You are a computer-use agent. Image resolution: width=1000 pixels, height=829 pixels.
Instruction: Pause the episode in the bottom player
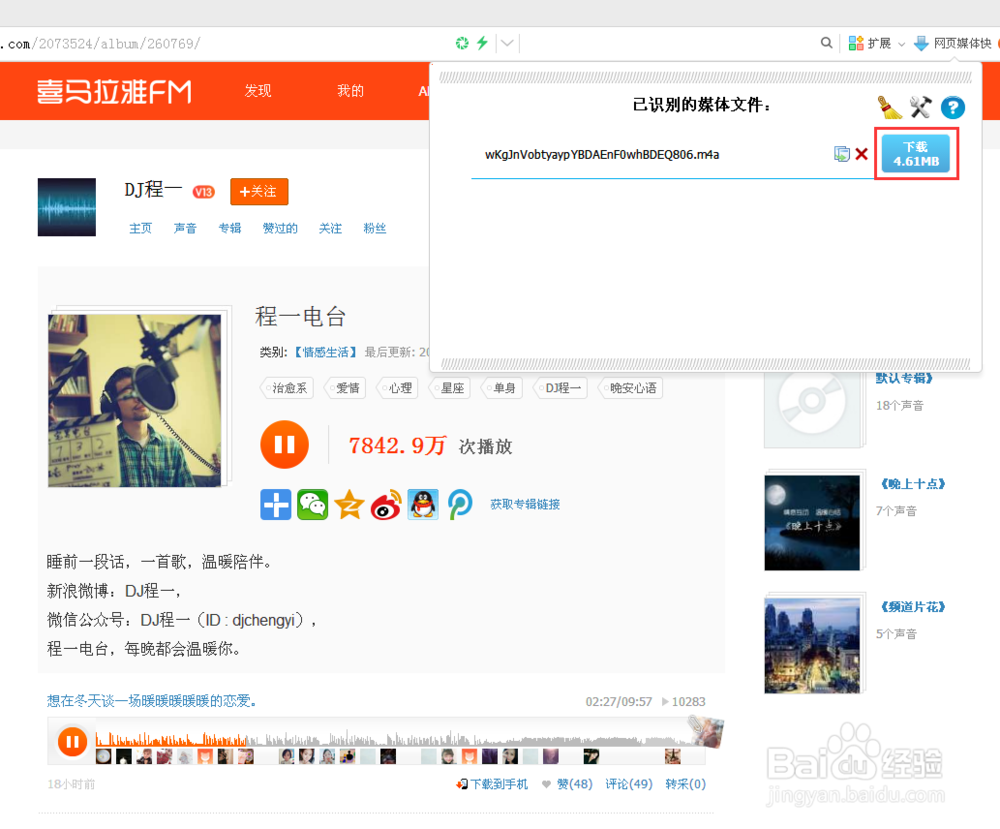72,741
